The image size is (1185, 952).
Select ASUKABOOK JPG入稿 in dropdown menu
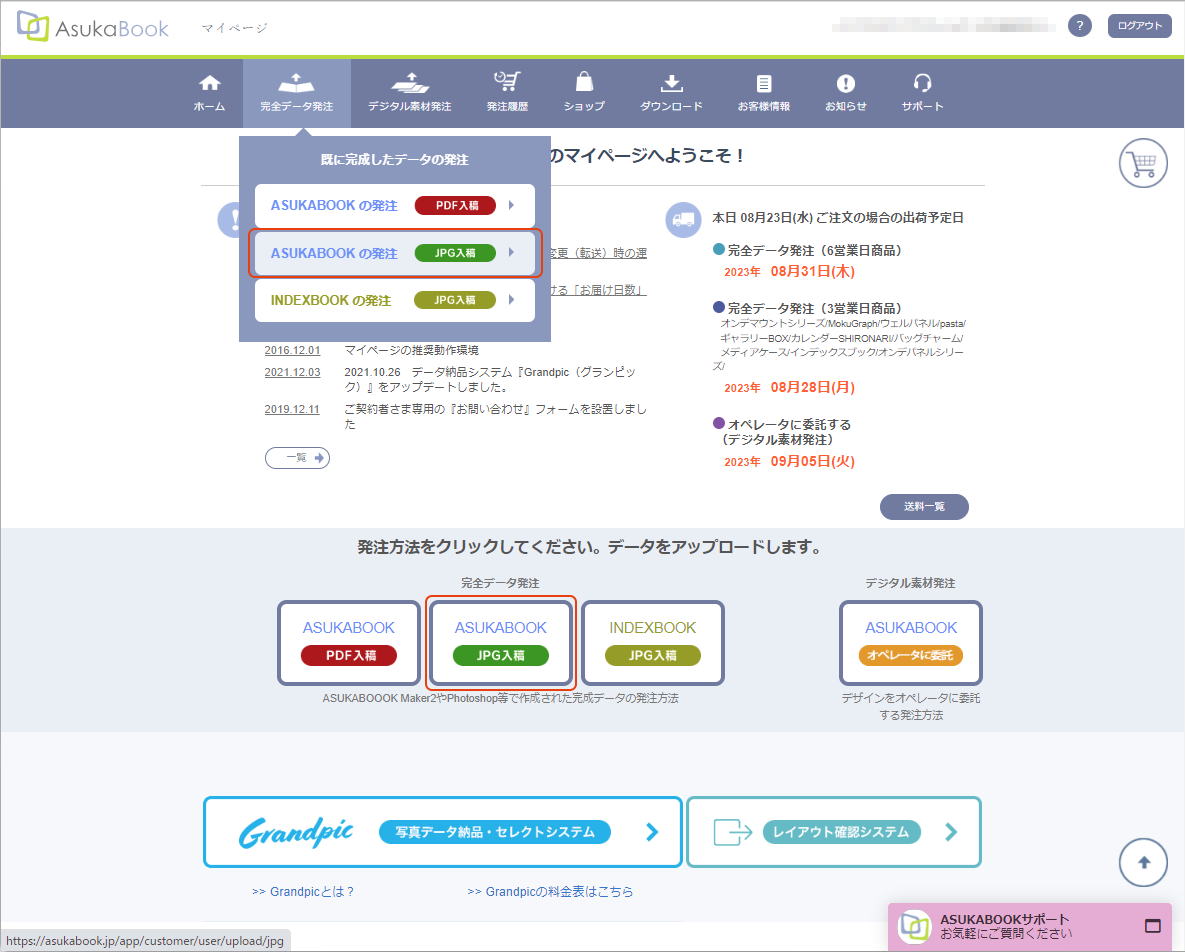click(395, 253)
